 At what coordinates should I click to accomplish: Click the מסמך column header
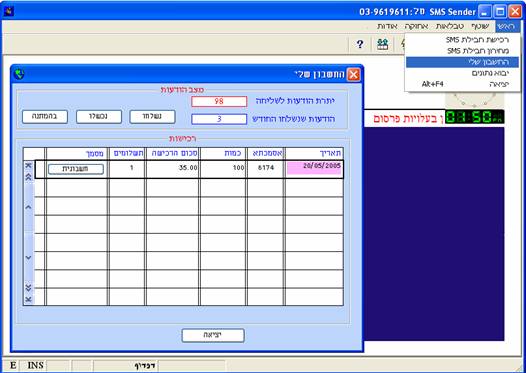76,153
